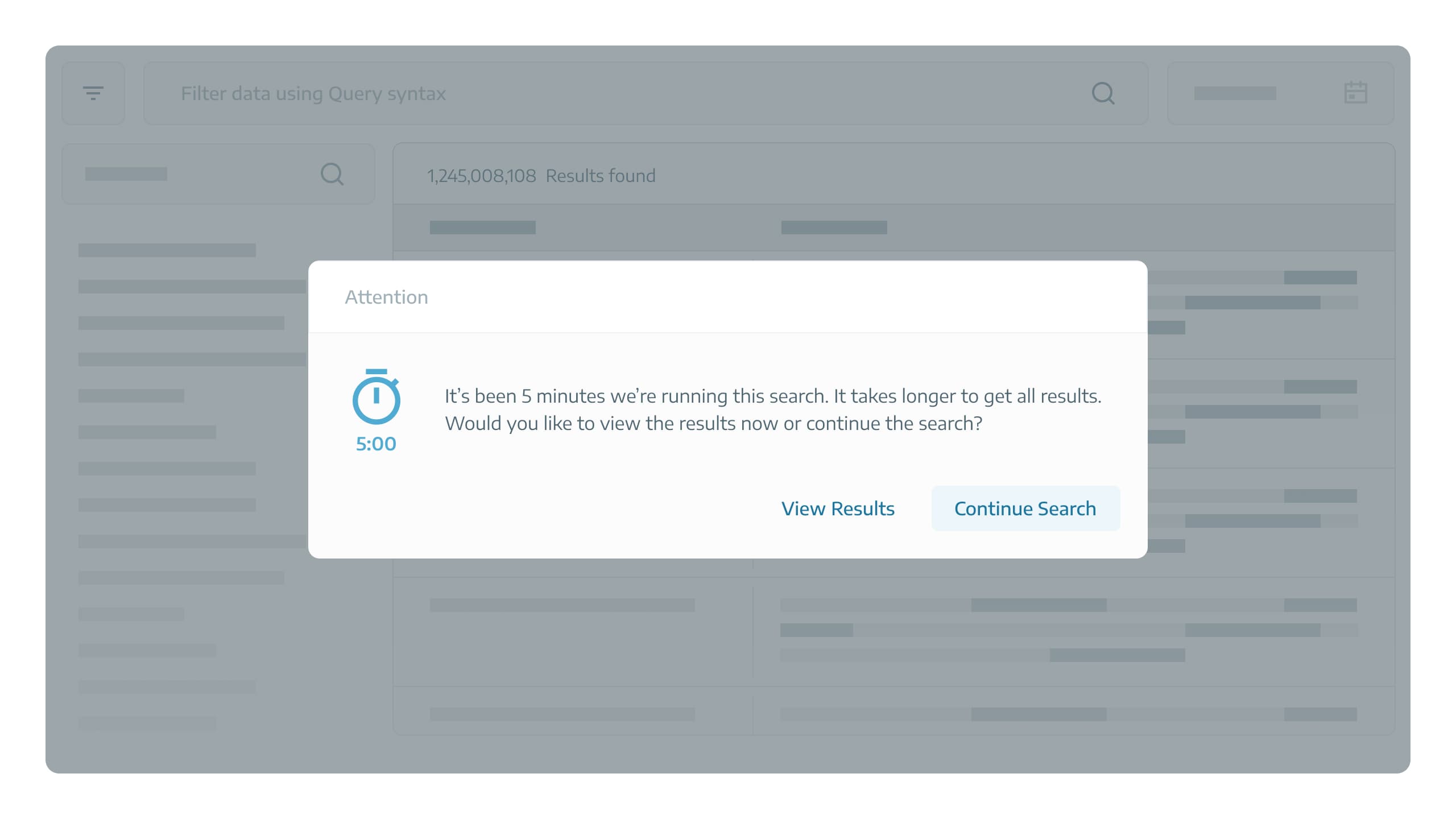Click the sidebar search input field

(x=218, y=174)
